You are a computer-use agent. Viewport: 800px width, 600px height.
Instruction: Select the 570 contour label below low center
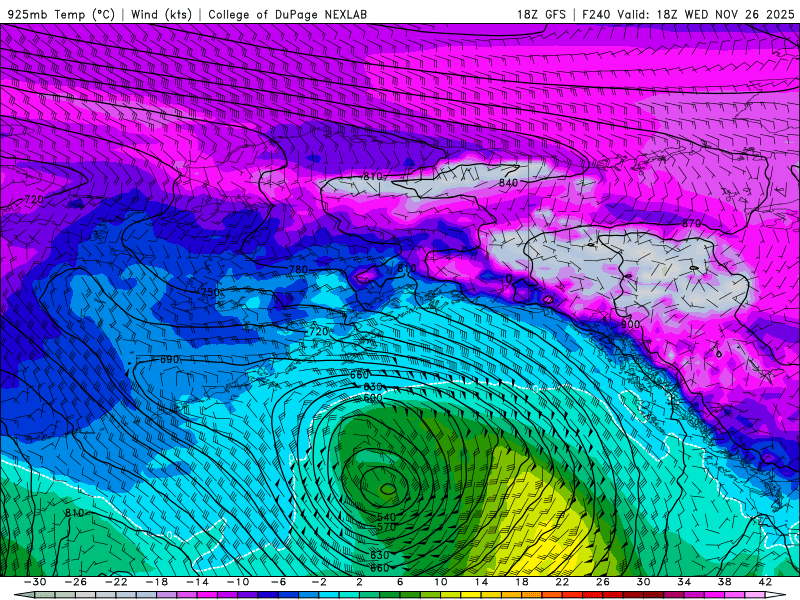pyautogui.click(x=386, y=527)
